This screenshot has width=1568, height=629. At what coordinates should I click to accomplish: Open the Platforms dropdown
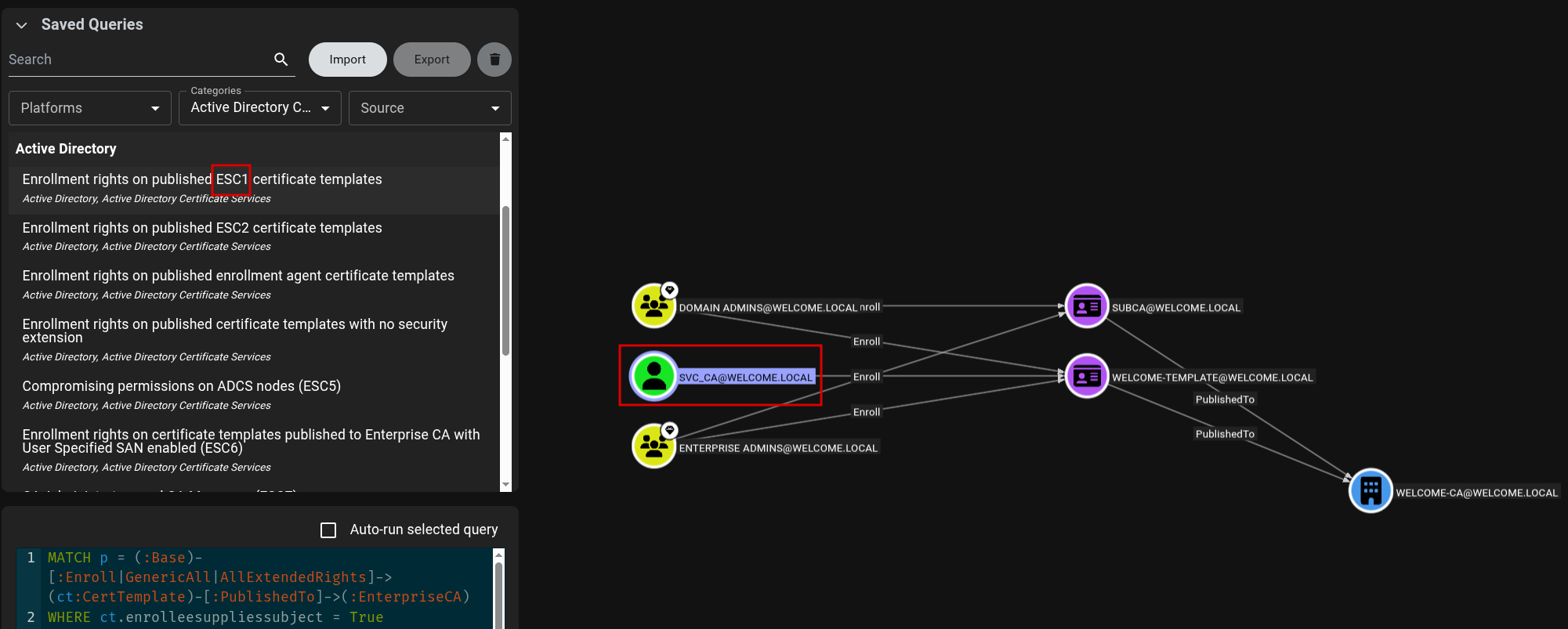pyautogui.click(x=90, y=108)
